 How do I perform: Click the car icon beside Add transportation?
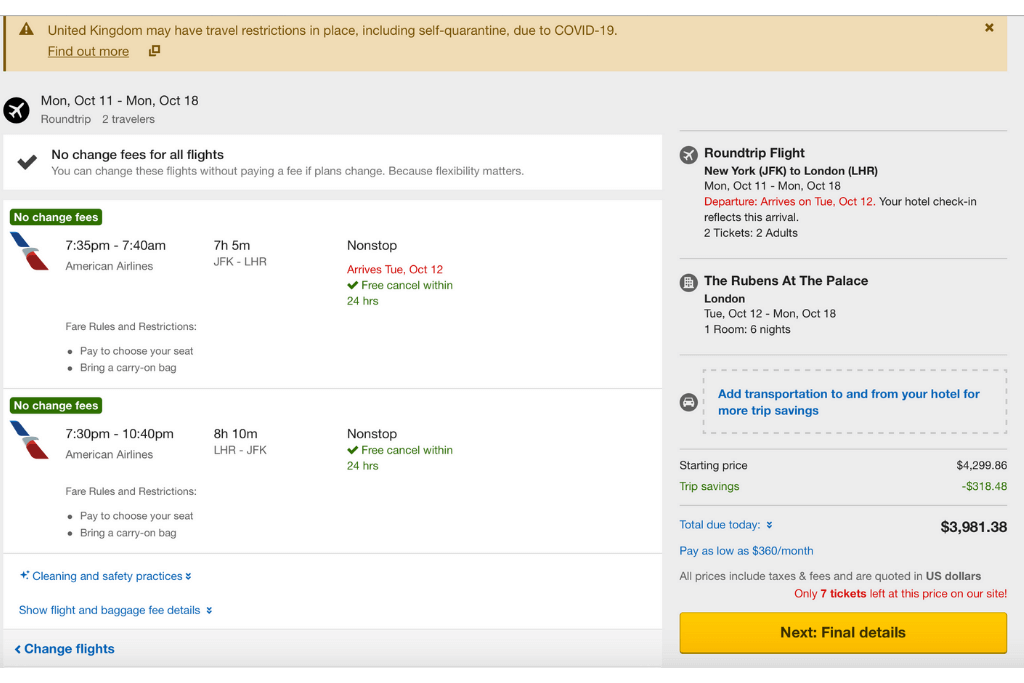coord(688,402)
